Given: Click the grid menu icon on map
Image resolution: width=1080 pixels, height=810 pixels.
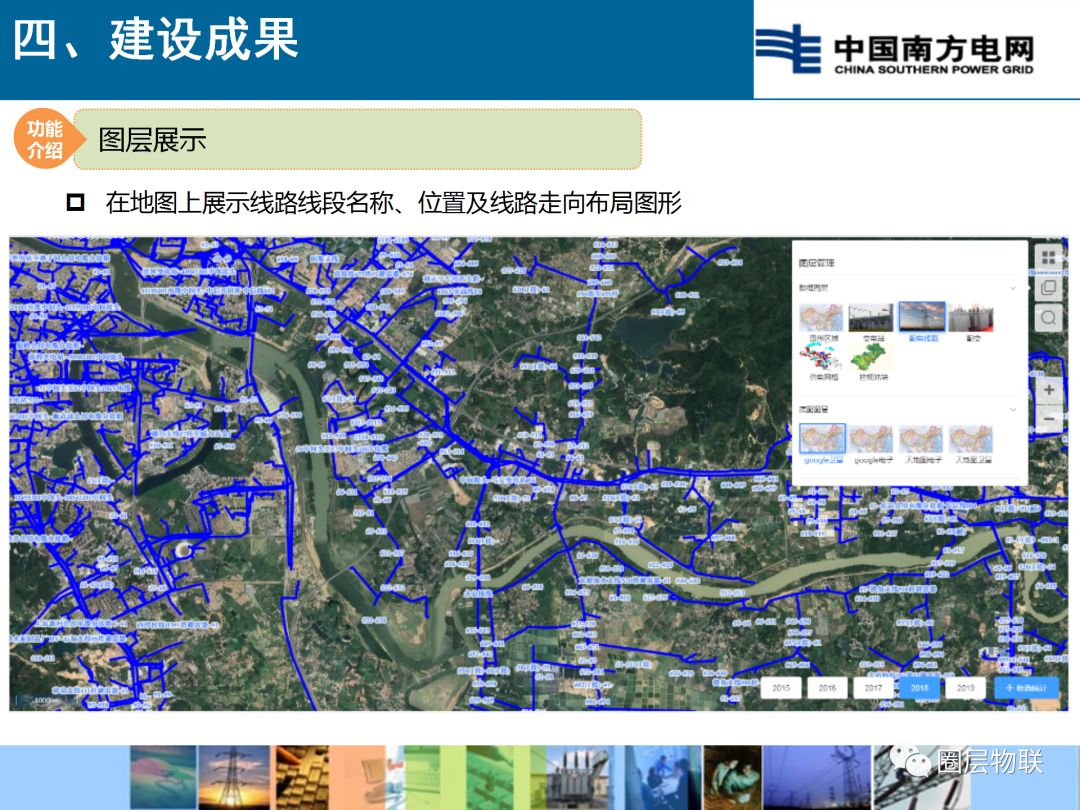Looking at the screenshot, I should coord(1048,258).
